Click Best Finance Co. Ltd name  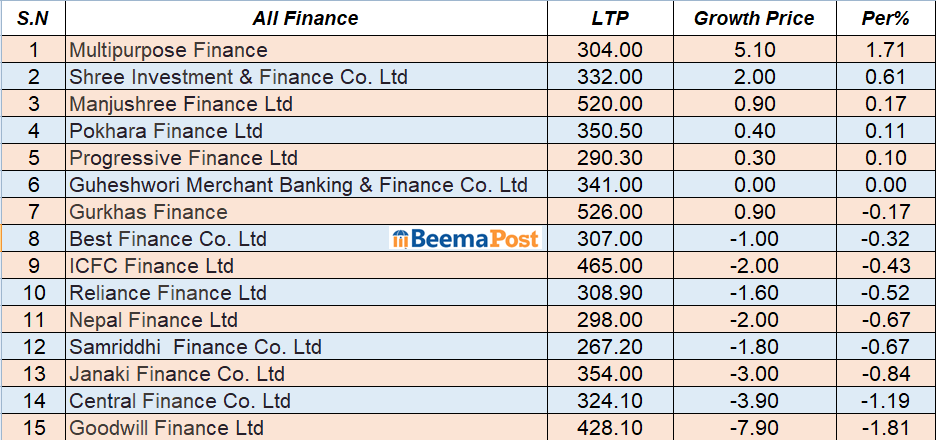pos(168,239)
